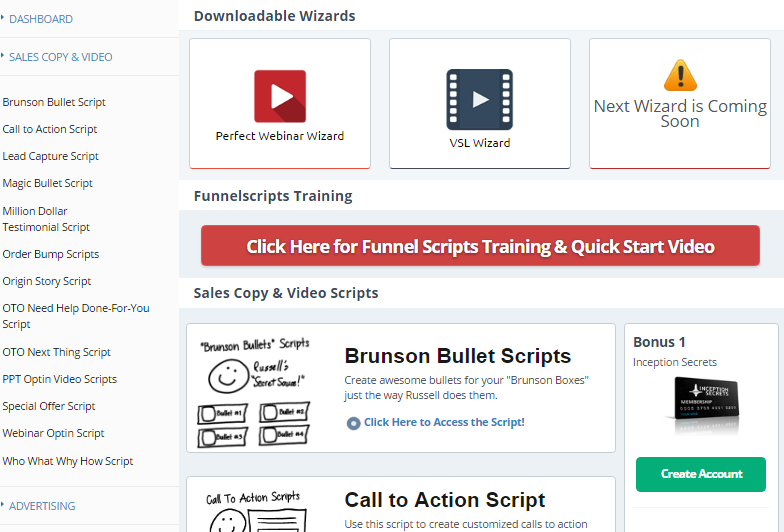Click the Brunson Bullet Scripts heading
Viewport: 784px width, 532px height.
coord(458,356)
